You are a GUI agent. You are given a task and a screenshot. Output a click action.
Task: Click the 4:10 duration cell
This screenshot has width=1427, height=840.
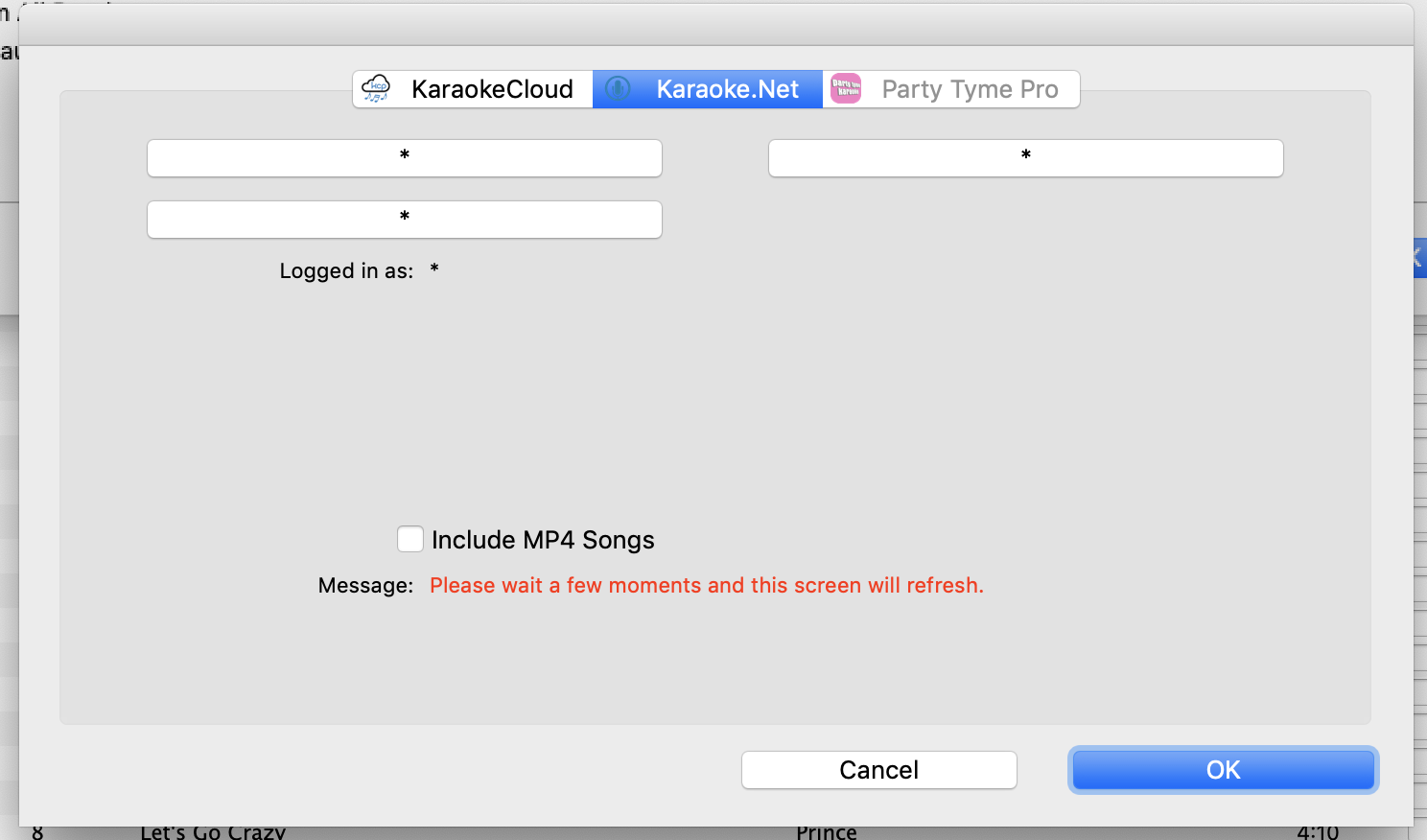pos(1317,833)
